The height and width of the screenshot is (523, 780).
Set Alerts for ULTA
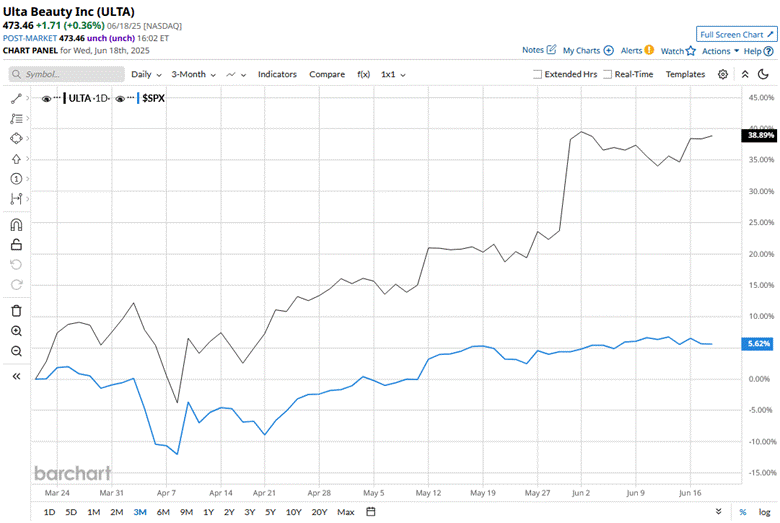[637, 50]
